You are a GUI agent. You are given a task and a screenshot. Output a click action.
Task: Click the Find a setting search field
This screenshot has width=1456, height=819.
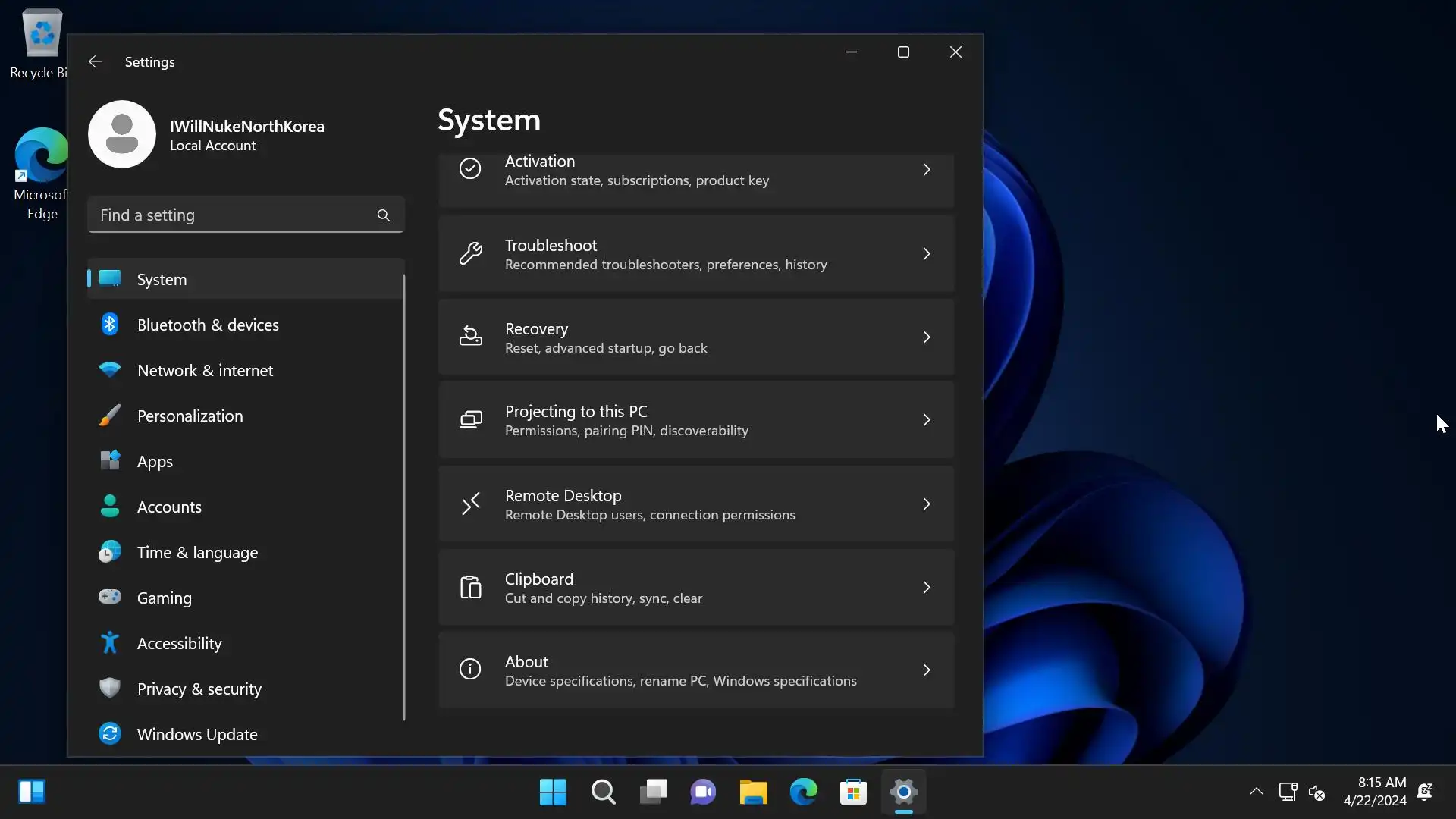click(x=231, y=215)
